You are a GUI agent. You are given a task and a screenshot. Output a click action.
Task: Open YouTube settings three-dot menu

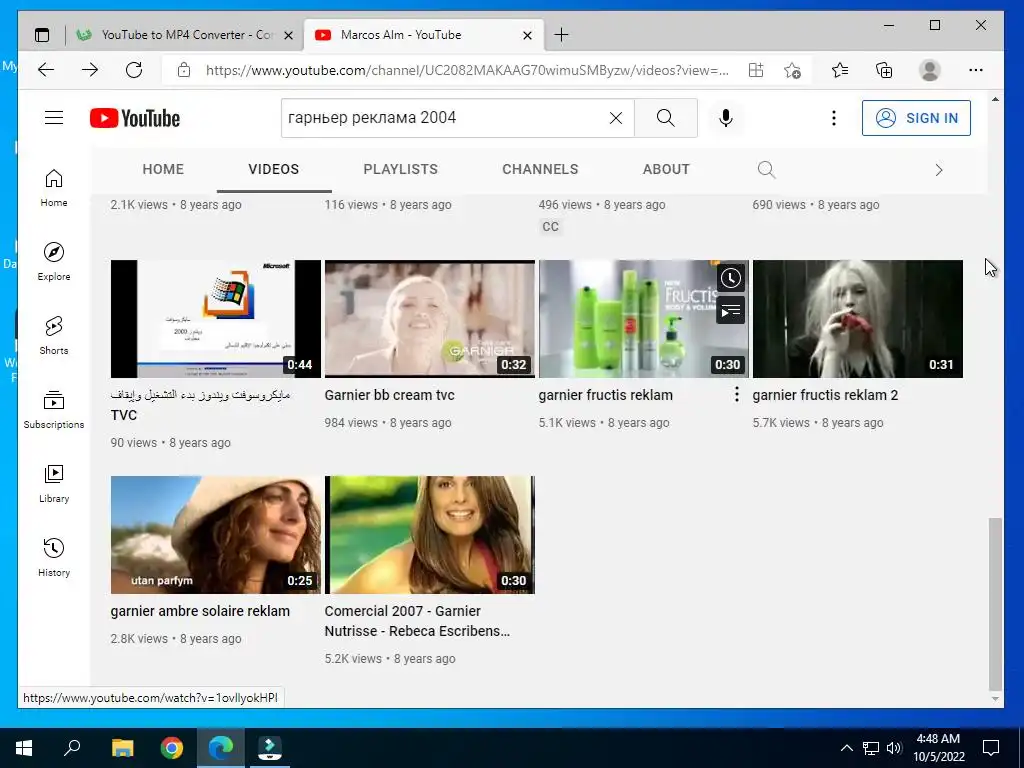[833, 118]
